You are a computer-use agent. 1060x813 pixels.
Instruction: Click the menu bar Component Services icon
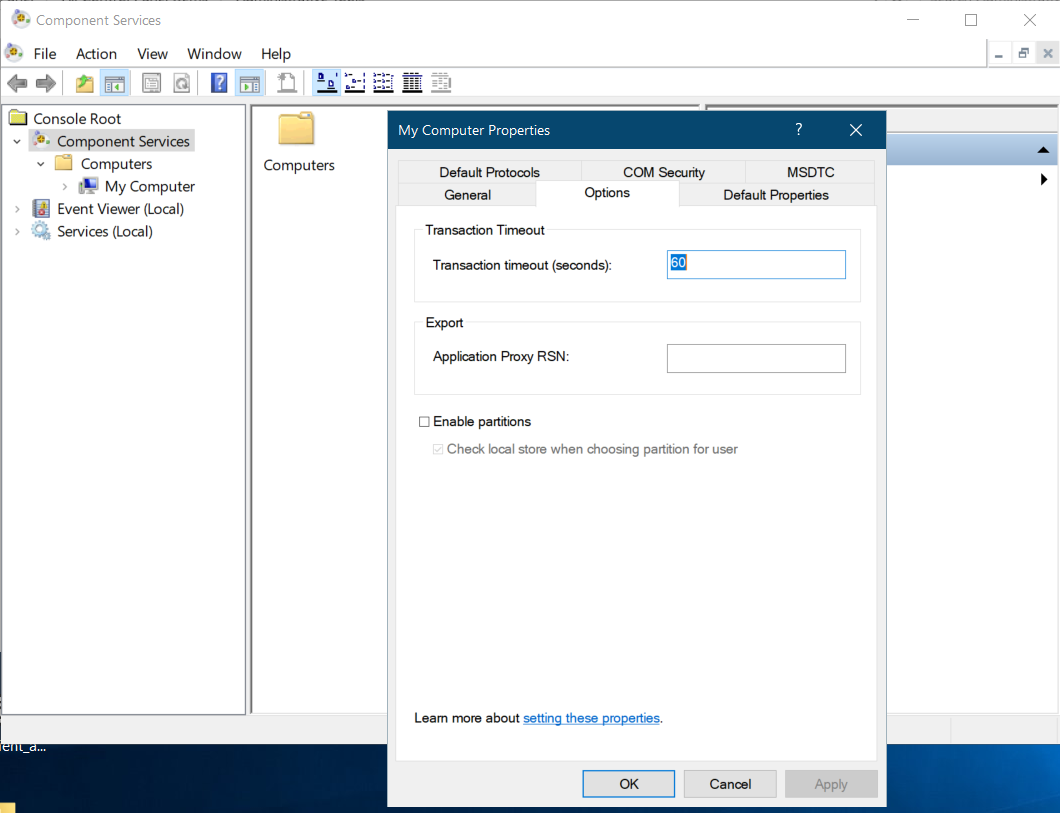[x=14, y=53]
